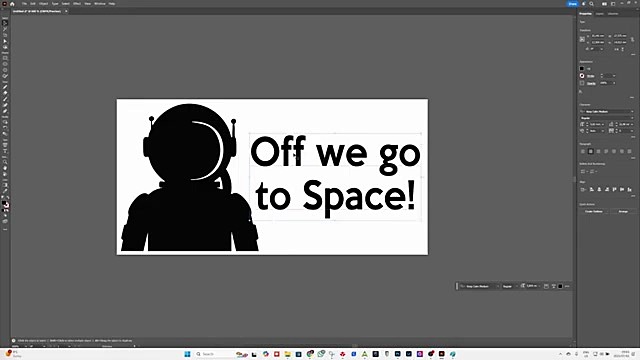The width and height of the screenshot is (640, 360).
Task: Click vertical align top icon in Align
Action: point(614,189)
